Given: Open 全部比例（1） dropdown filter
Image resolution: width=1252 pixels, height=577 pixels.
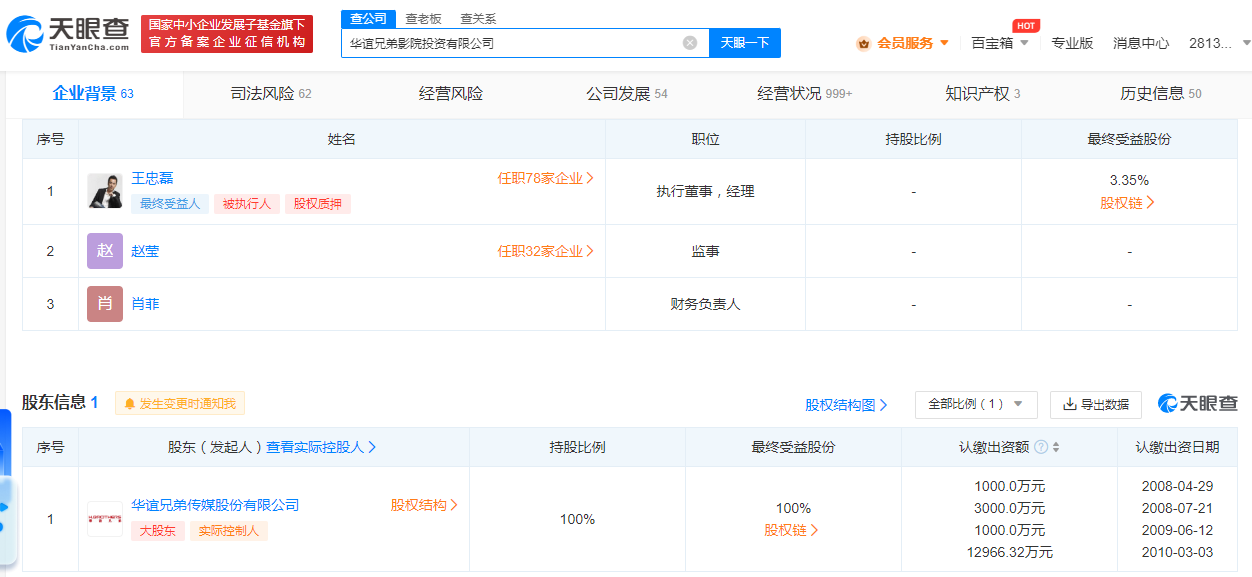Looking at the screenshot, I should [976, 404].
